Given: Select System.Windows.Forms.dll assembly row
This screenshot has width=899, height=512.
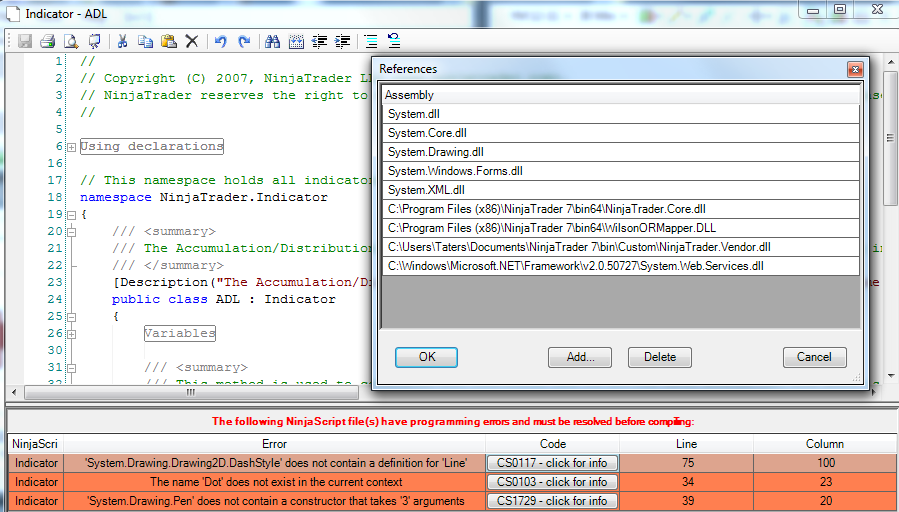Looking at the screenshot, I should coord(621,171).
